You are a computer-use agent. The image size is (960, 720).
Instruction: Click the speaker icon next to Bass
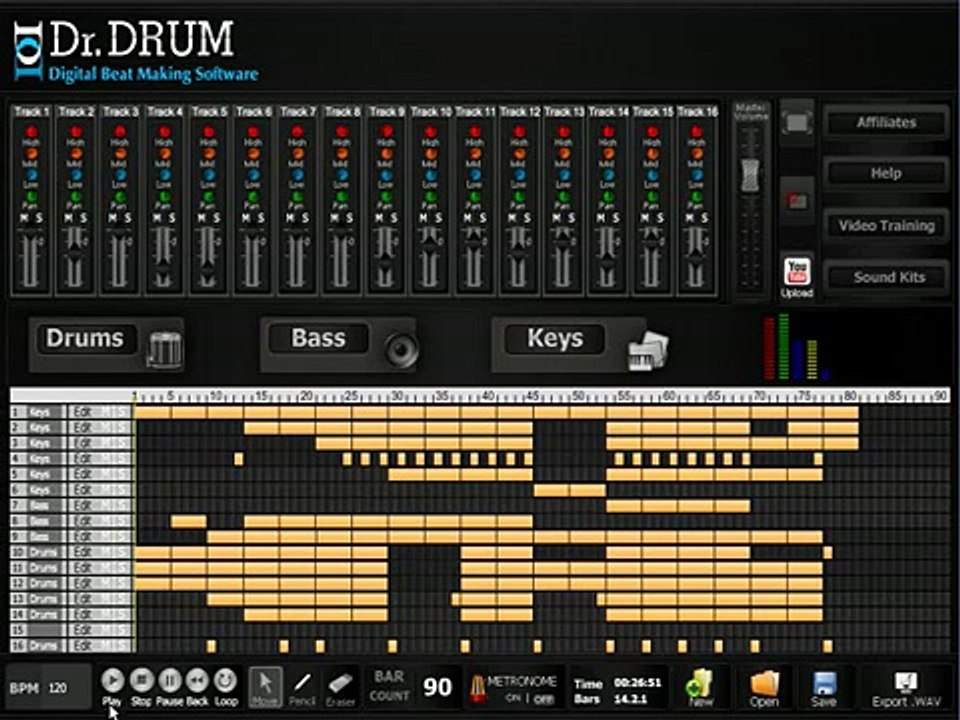pyautogui.click(x=401, y=350)
